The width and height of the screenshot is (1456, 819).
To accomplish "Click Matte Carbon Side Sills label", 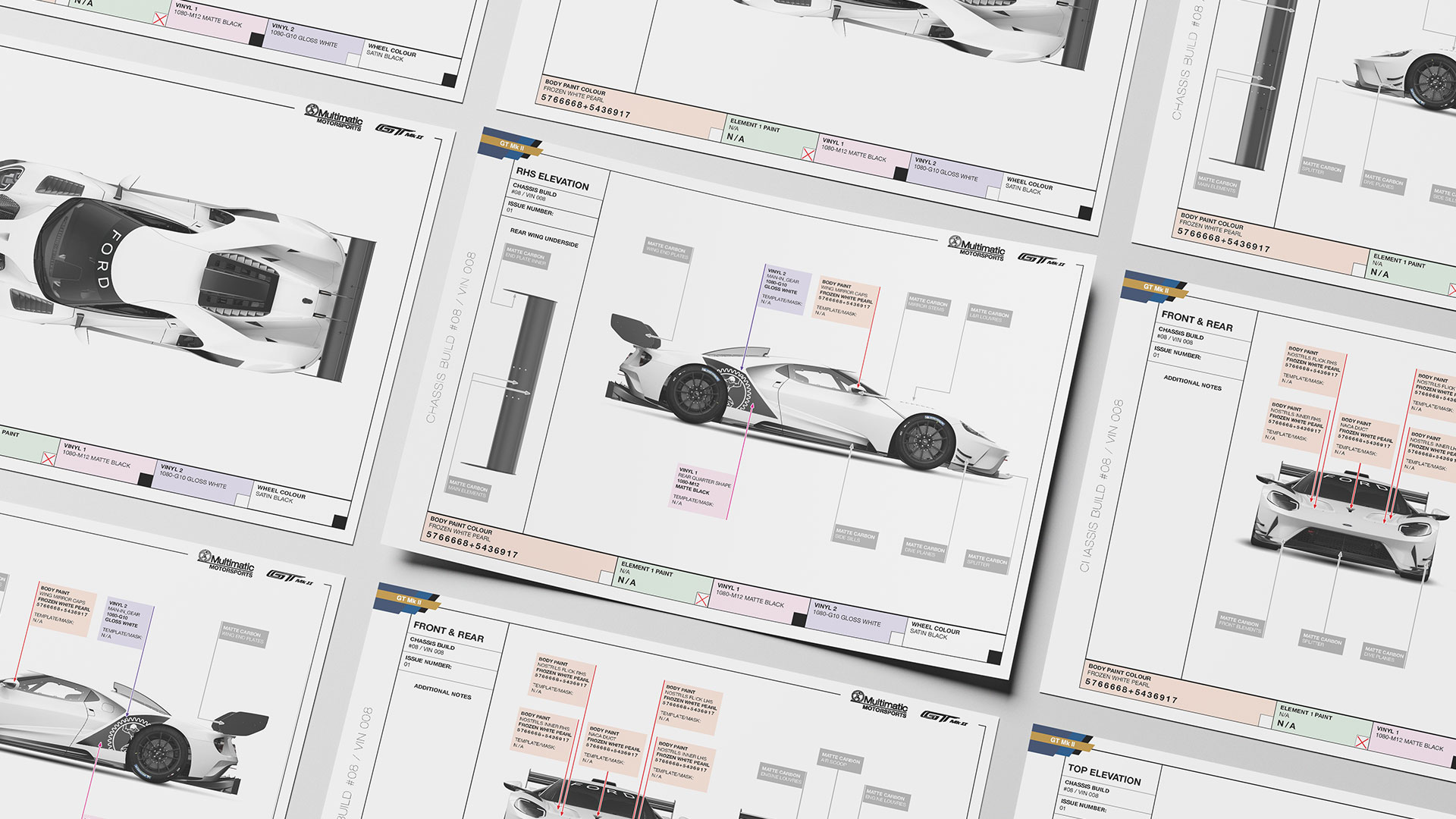I will (x=855, y=535).
